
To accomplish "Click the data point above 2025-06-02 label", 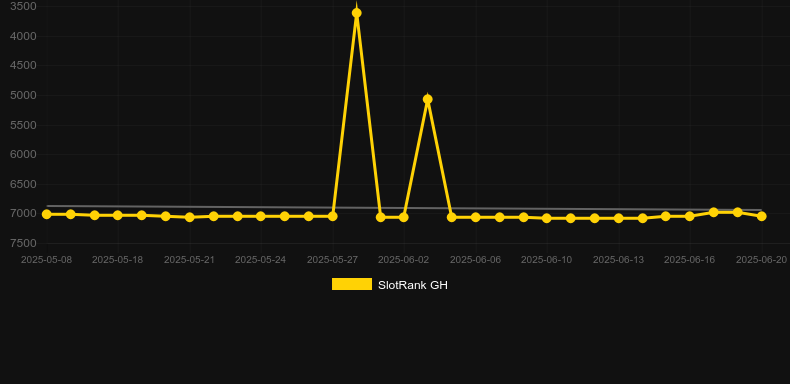I will tap(404, 217).
